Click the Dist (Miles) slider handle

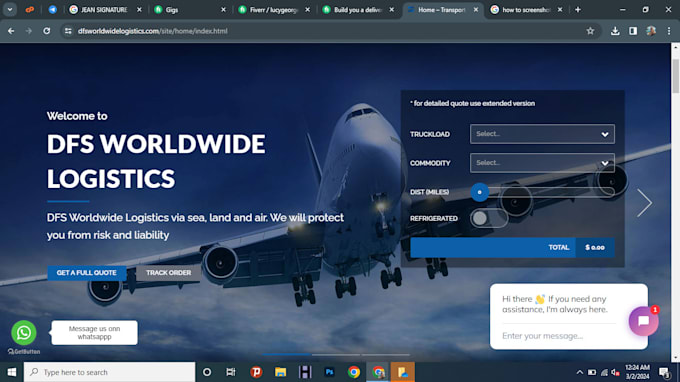click(x=480, y=192)
